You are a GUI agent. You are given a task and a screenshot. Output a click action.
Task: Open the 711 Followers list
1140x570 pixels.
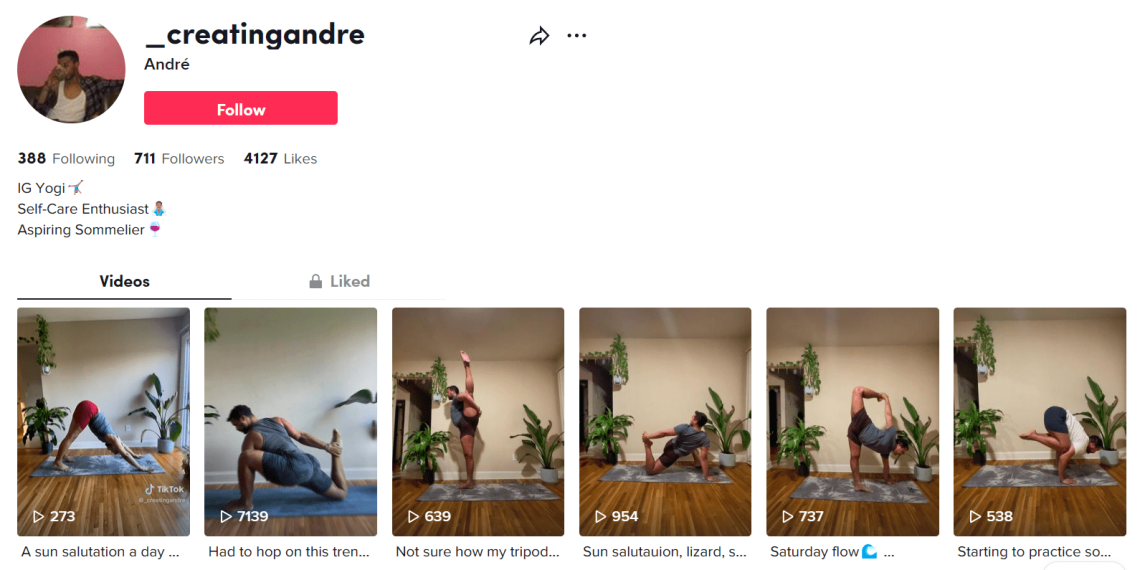pos(179,158)
